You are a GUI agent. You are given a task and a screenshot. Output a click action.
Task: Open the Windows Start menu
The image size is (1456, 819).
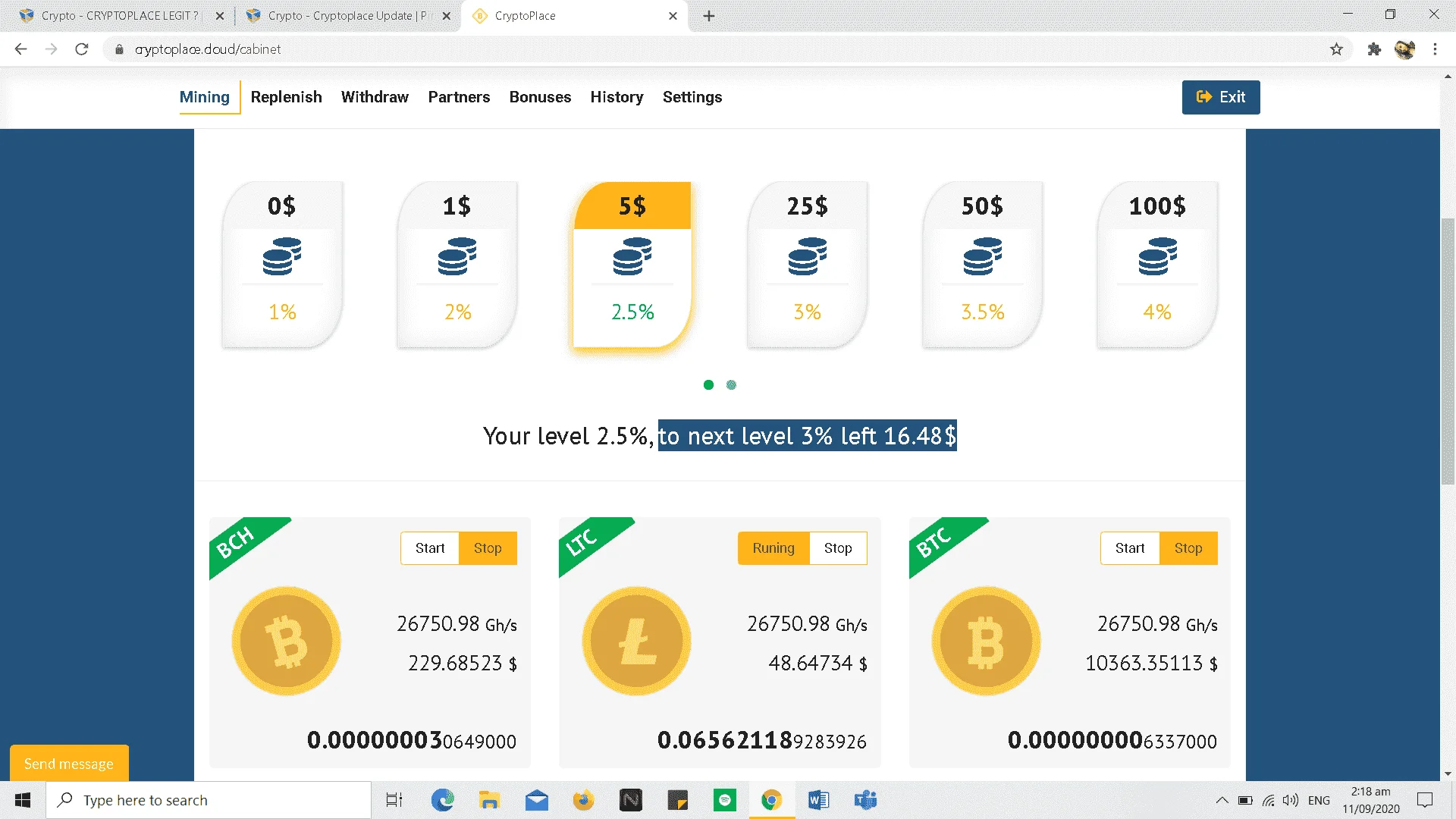point(23,800)
